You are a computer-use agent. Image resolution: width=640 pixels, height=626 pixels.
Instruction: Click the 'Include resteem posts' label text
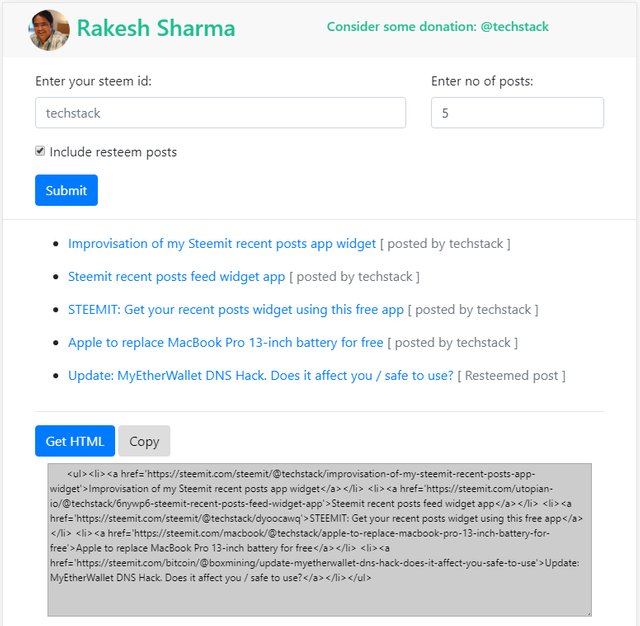tap(113, 152)
